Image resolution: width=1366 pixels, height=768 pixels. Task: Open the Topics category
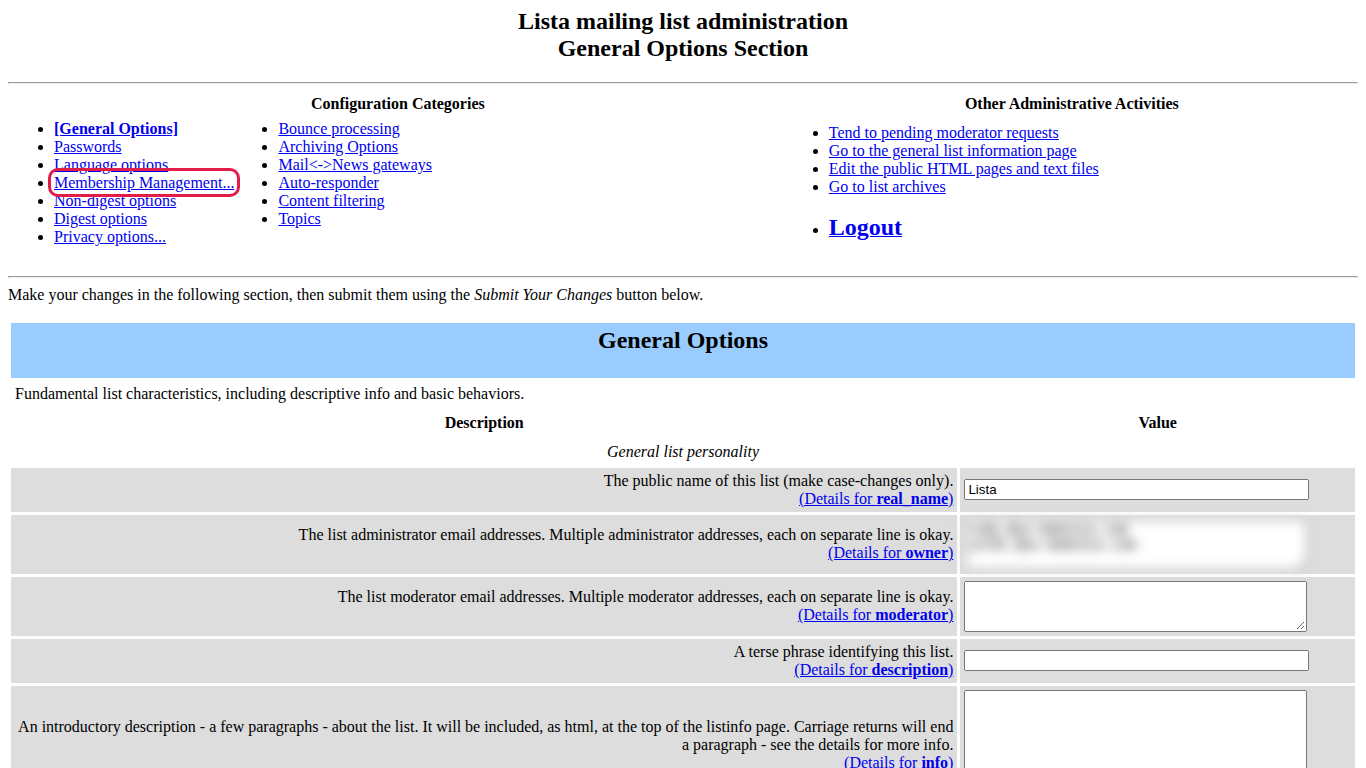point(300,219)
